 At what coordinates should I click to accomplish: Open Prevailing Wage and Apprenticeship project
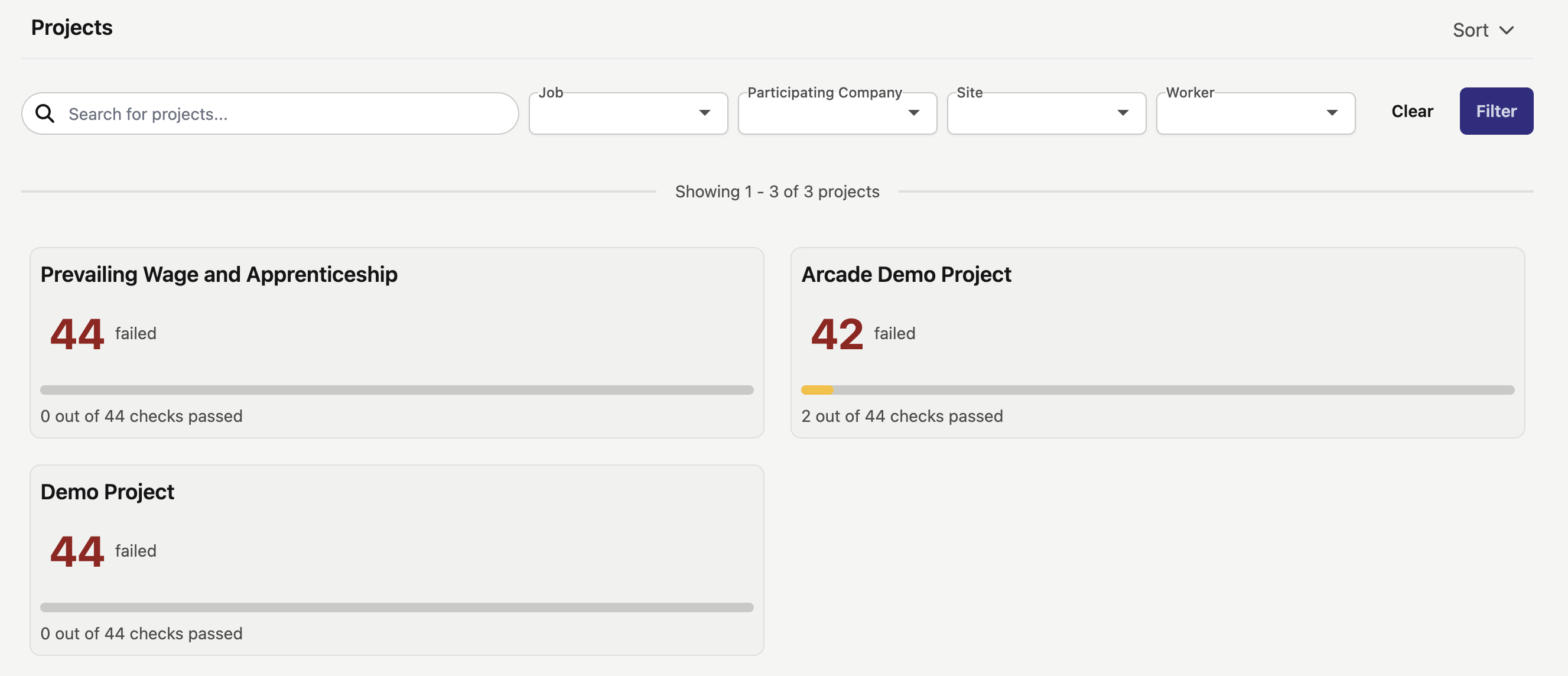click(219, 275)
